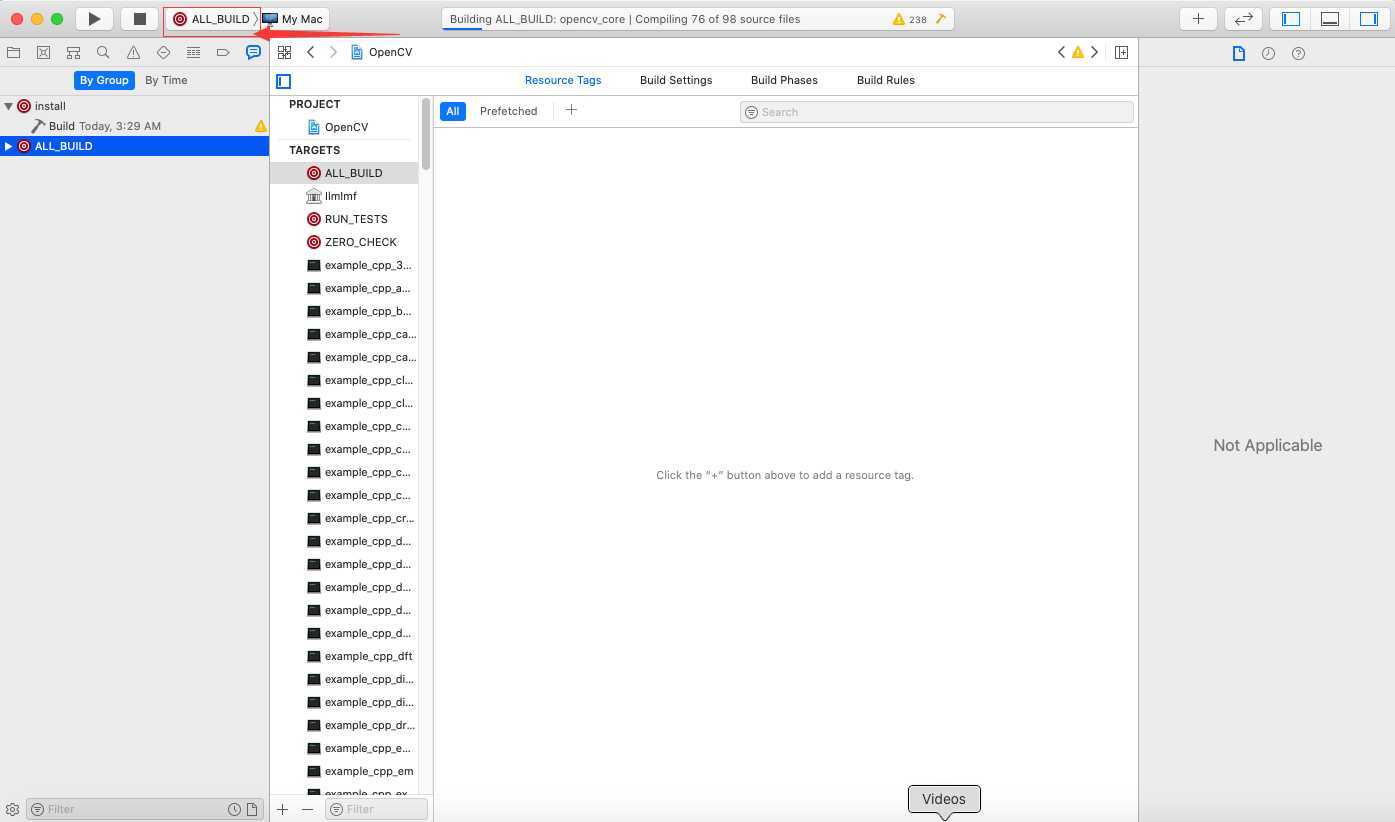Click the Run (play) button
Screen dimensions: 1395x822
point(94,19)
